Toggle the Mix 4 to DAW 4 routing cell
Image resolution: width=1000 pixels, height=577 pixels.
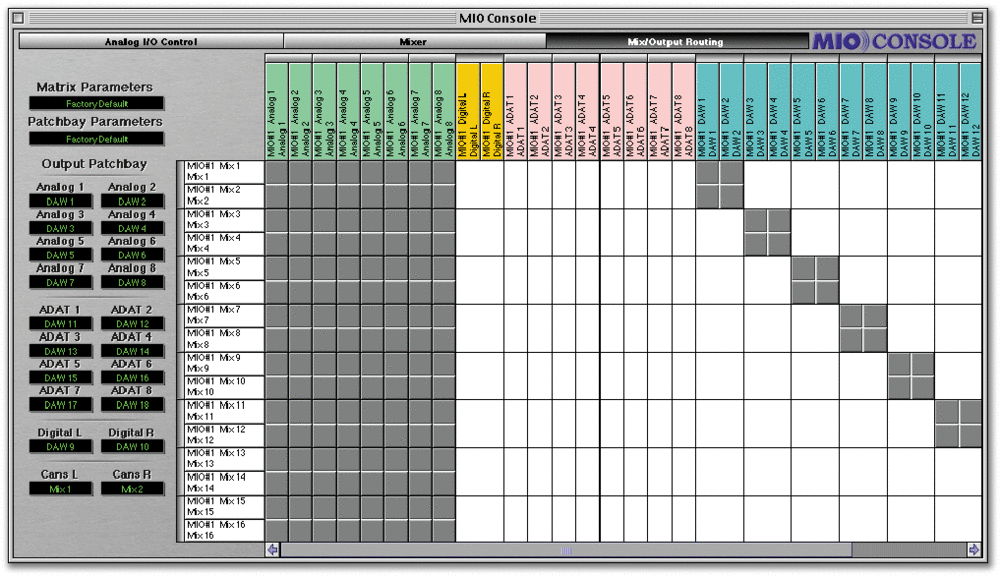click(779, 244)
